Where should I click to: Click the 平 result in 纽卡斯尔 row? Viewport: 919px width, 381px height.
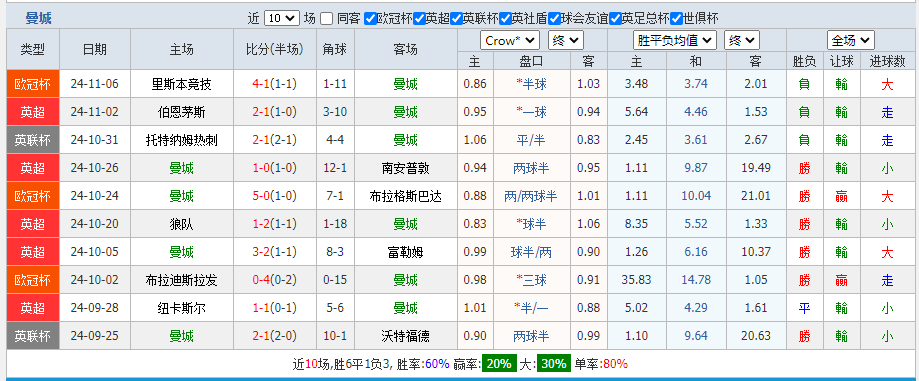tap(805, 308)
